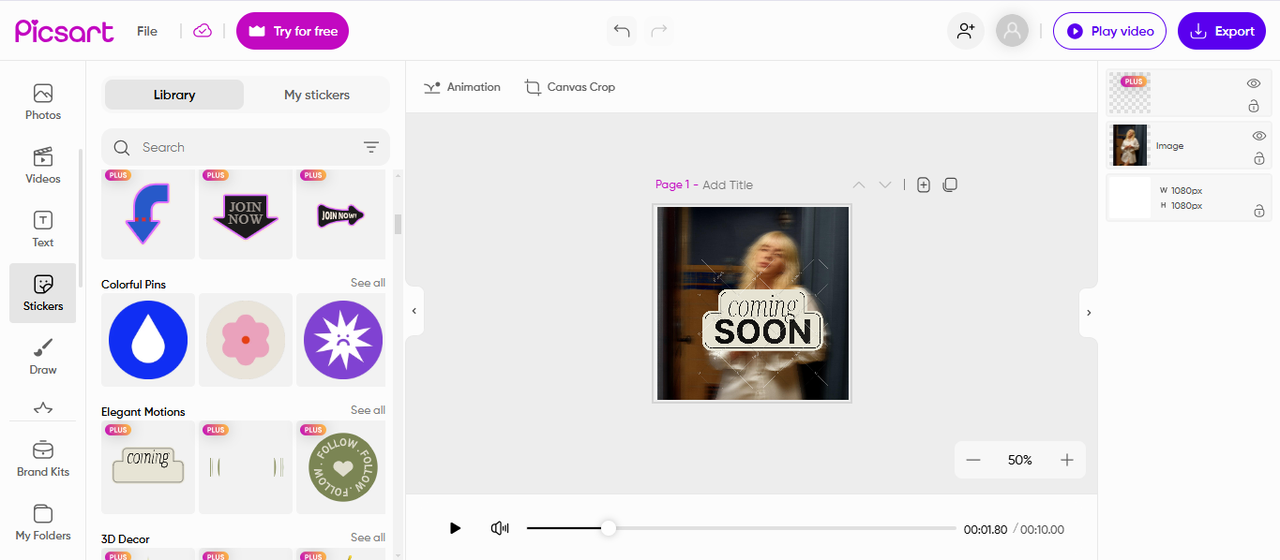See all Colorful Pins stickers
Screen dimensions: 1280x560
367,283
